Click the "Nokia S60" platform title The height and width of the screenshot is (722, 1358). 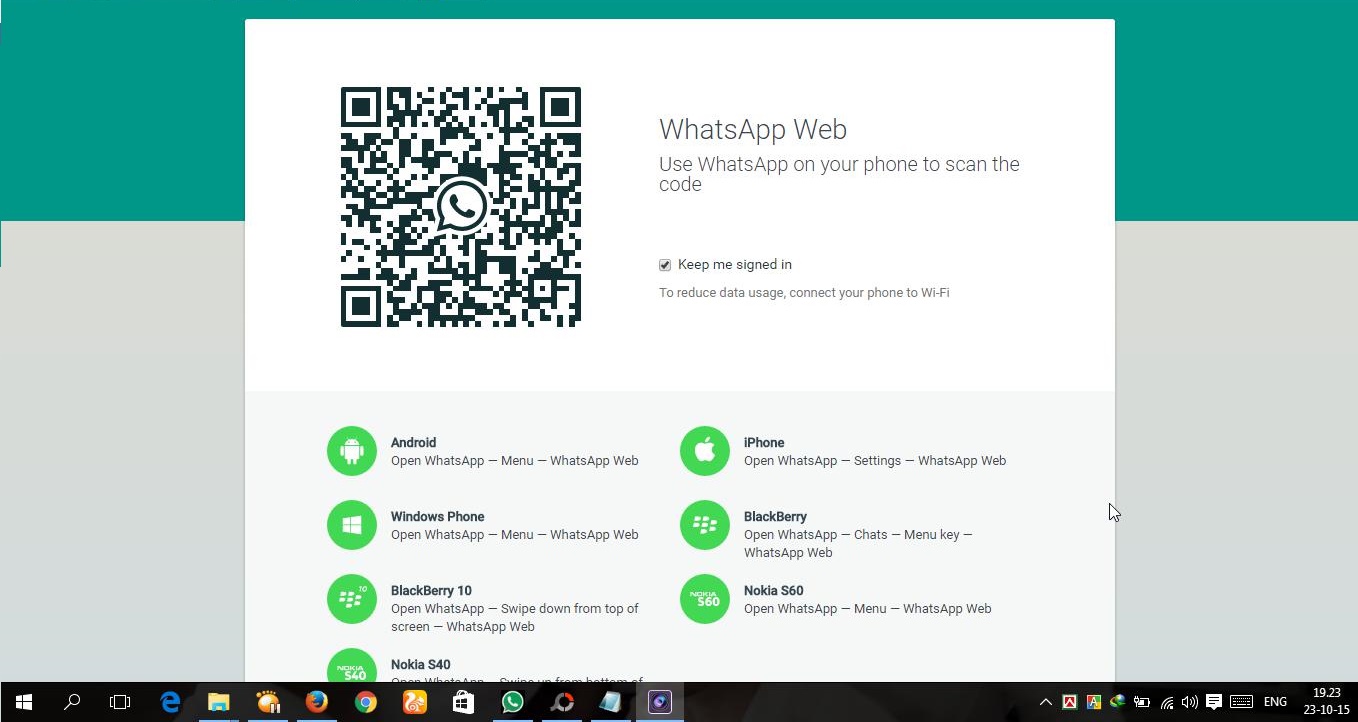(x=774, y=590)
